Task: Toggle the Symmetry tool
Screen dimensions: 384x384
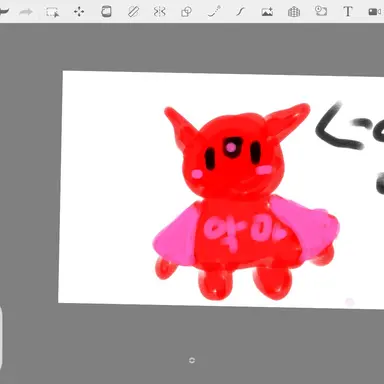Action: [160, 12]
